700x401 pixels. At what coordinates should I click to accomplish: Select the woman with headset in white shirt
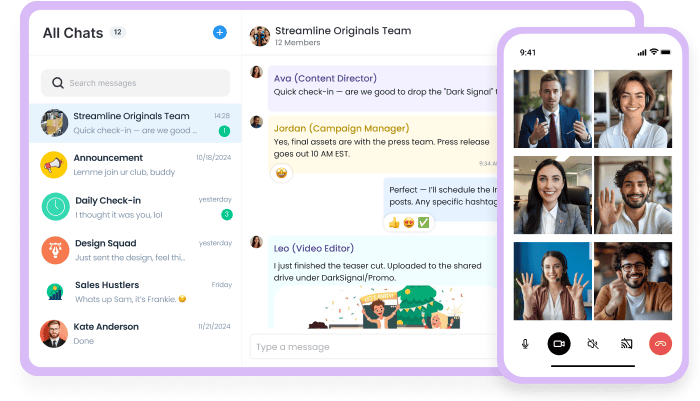point(633,109)
